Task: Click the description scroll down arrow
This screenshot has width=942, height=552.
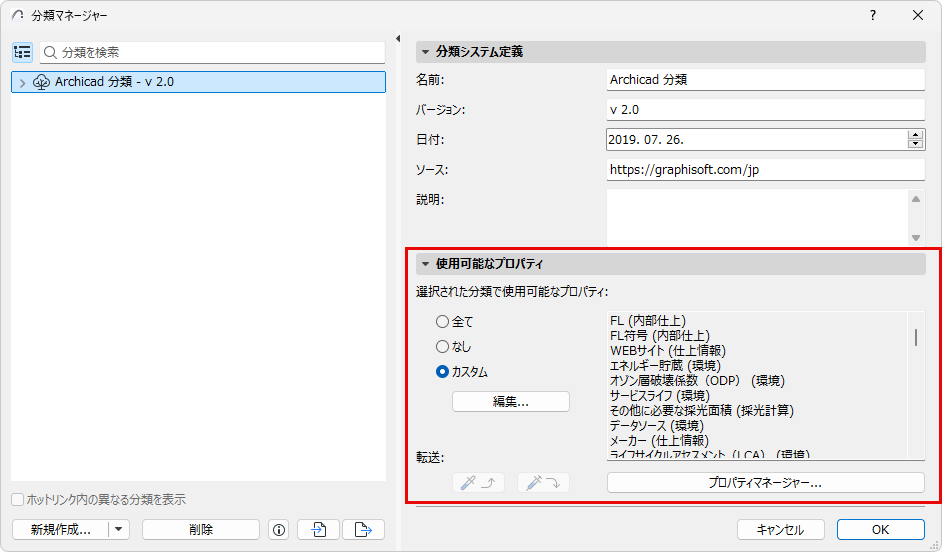Action: [916, 238]
